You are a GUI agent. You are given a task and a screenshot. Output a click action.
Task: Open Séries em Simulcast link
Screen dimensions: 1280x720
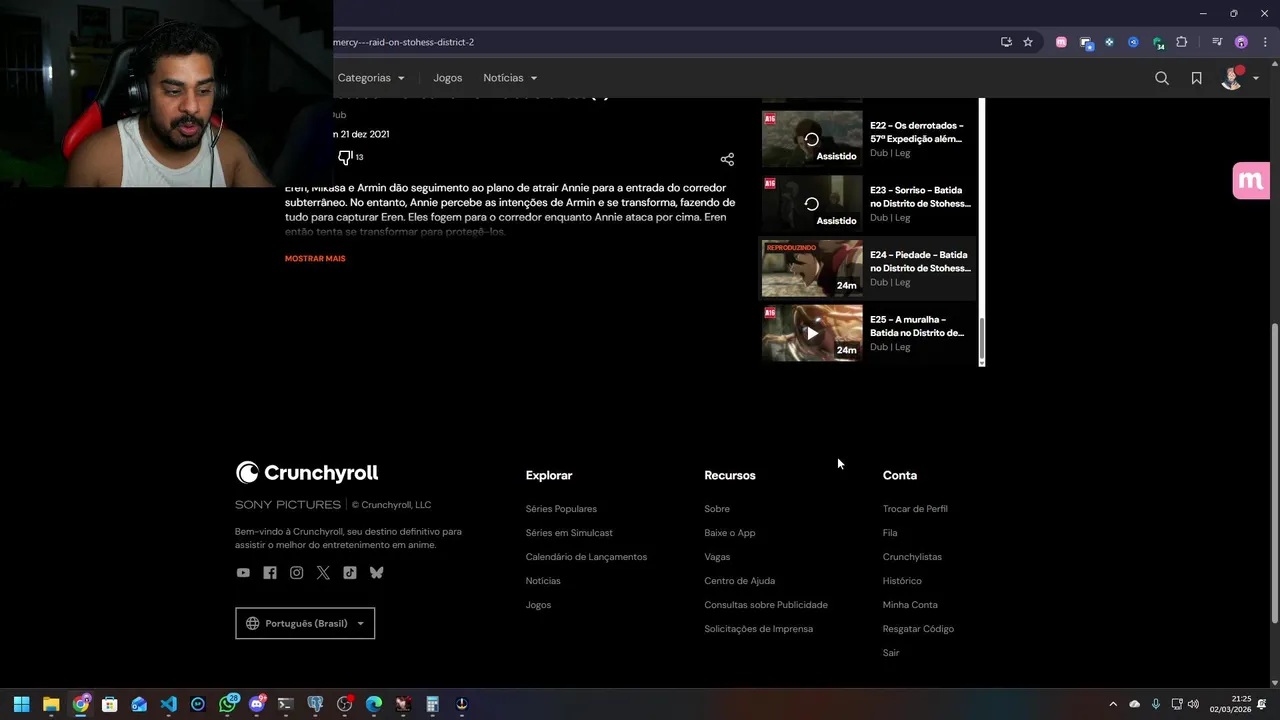[569, 533]
